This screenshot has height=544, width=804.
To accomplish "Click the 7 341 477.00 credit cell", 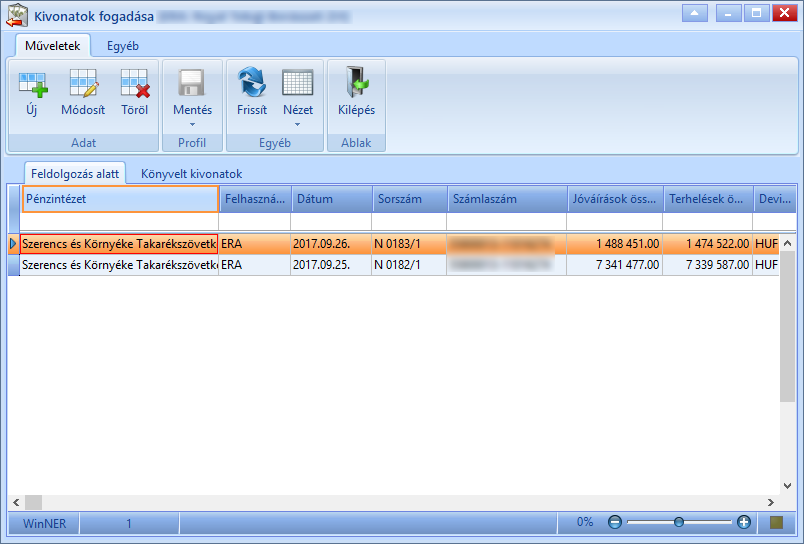I will 614,265.
